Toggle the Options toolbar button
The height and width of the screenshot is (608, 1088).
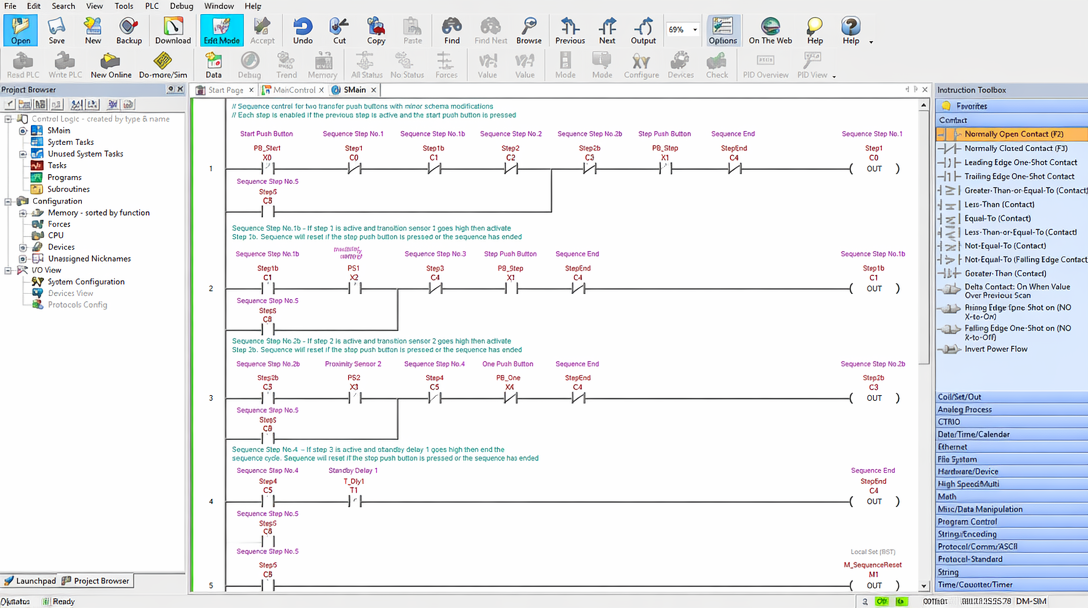(722, 31)
